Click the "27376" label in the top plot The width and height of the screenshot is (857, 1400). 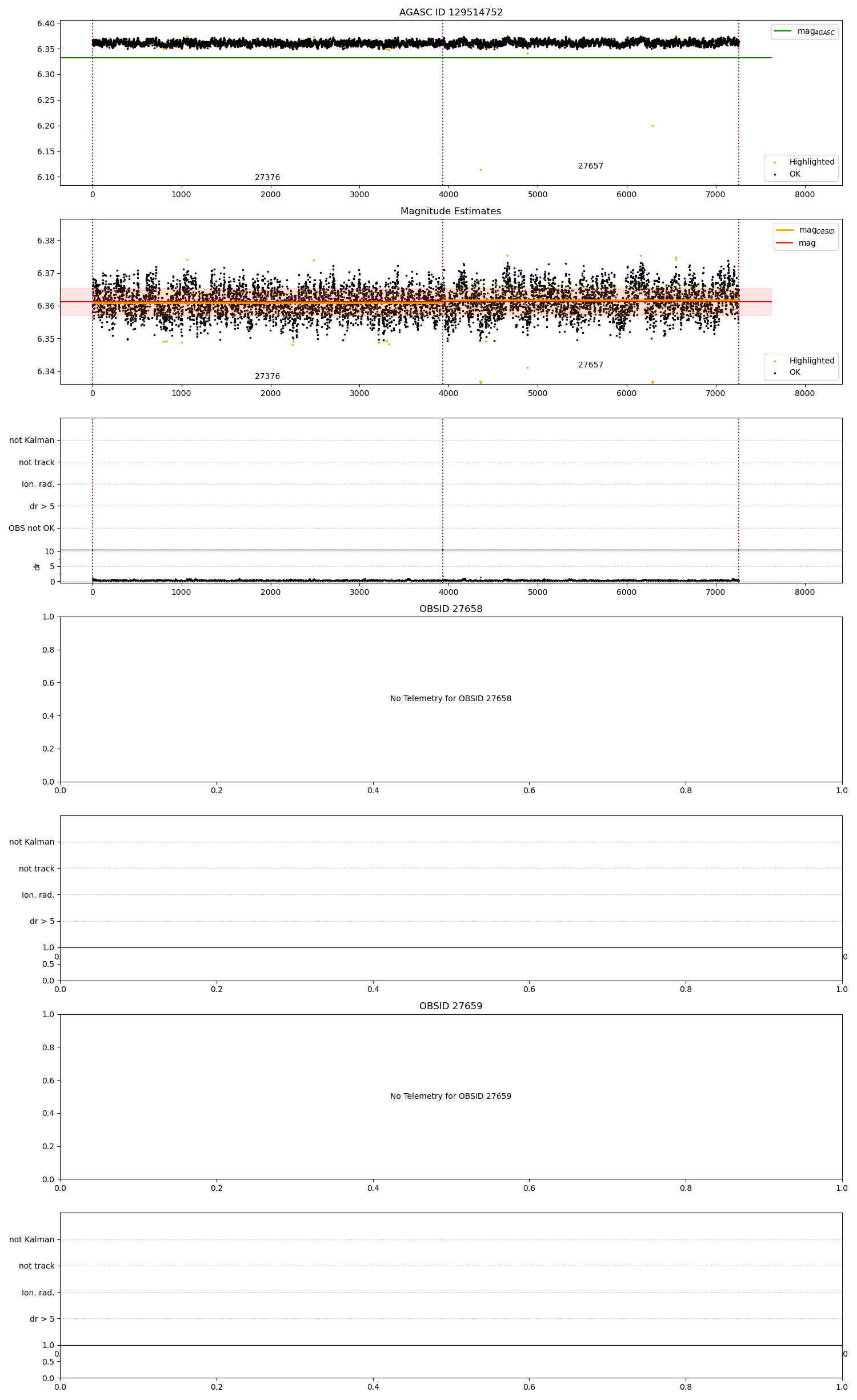pos(267,178)
